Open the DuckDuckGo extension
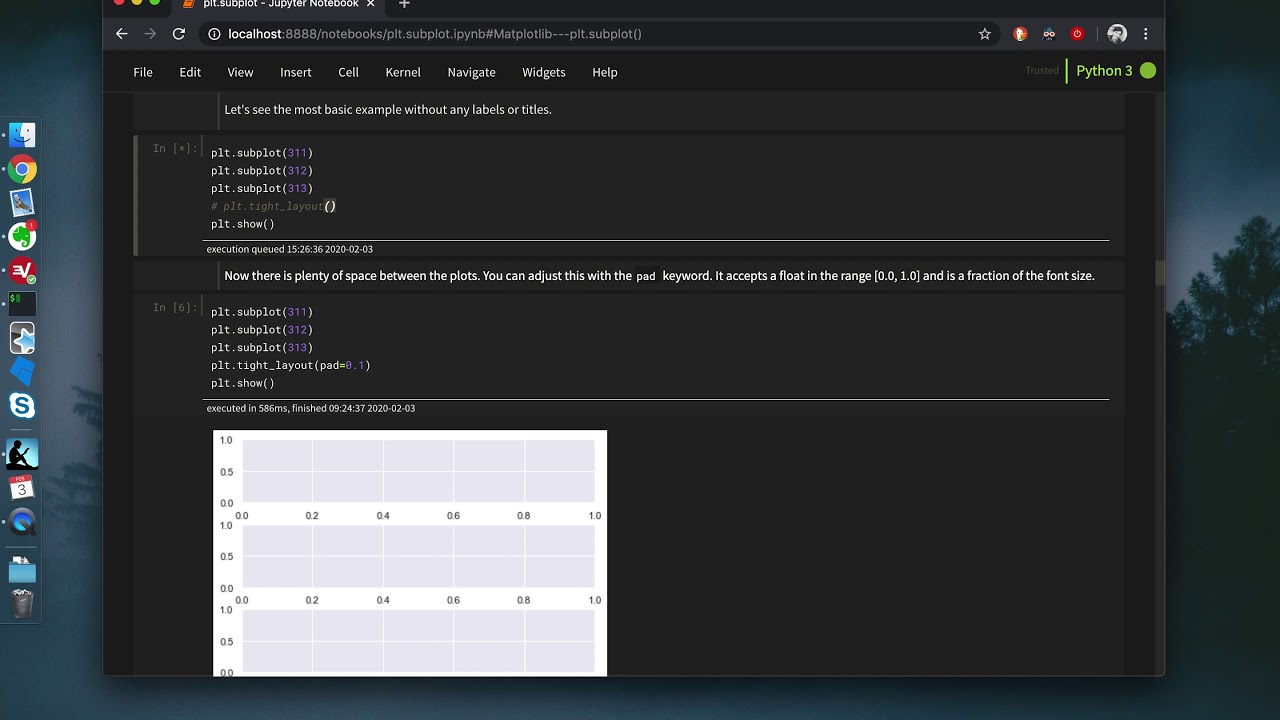This screenshot has height=720, width=1280. pos(1020,34)
